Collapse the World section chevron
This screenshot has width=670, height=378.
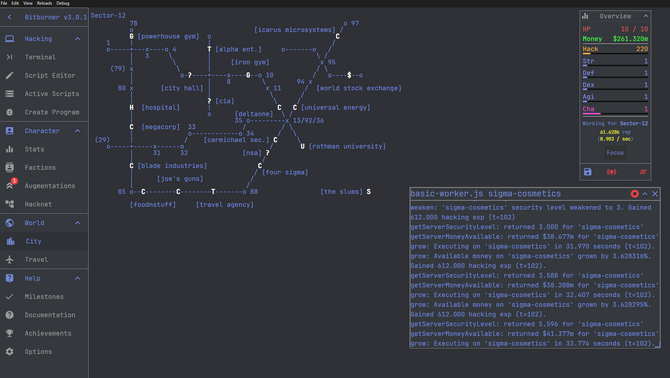(77, 223)
